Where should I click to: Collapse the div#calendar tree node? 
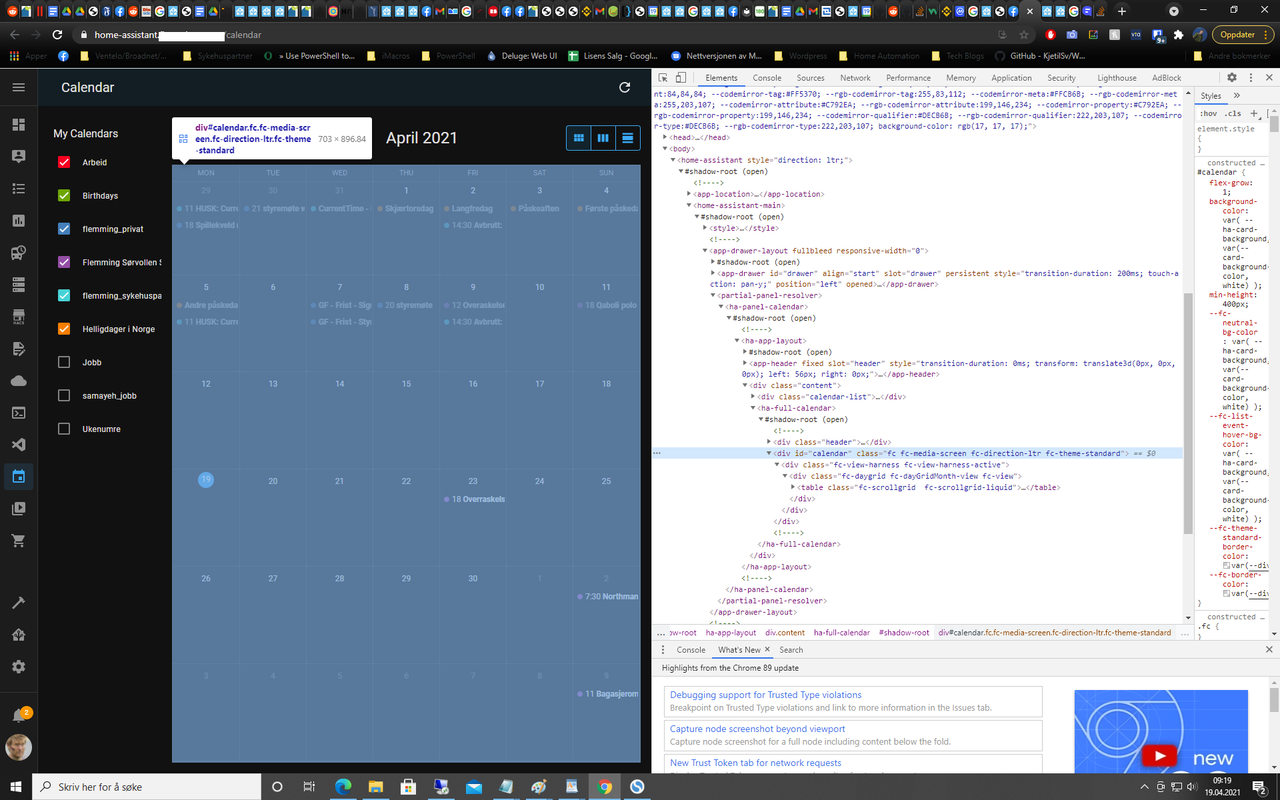tap(769, 453)
